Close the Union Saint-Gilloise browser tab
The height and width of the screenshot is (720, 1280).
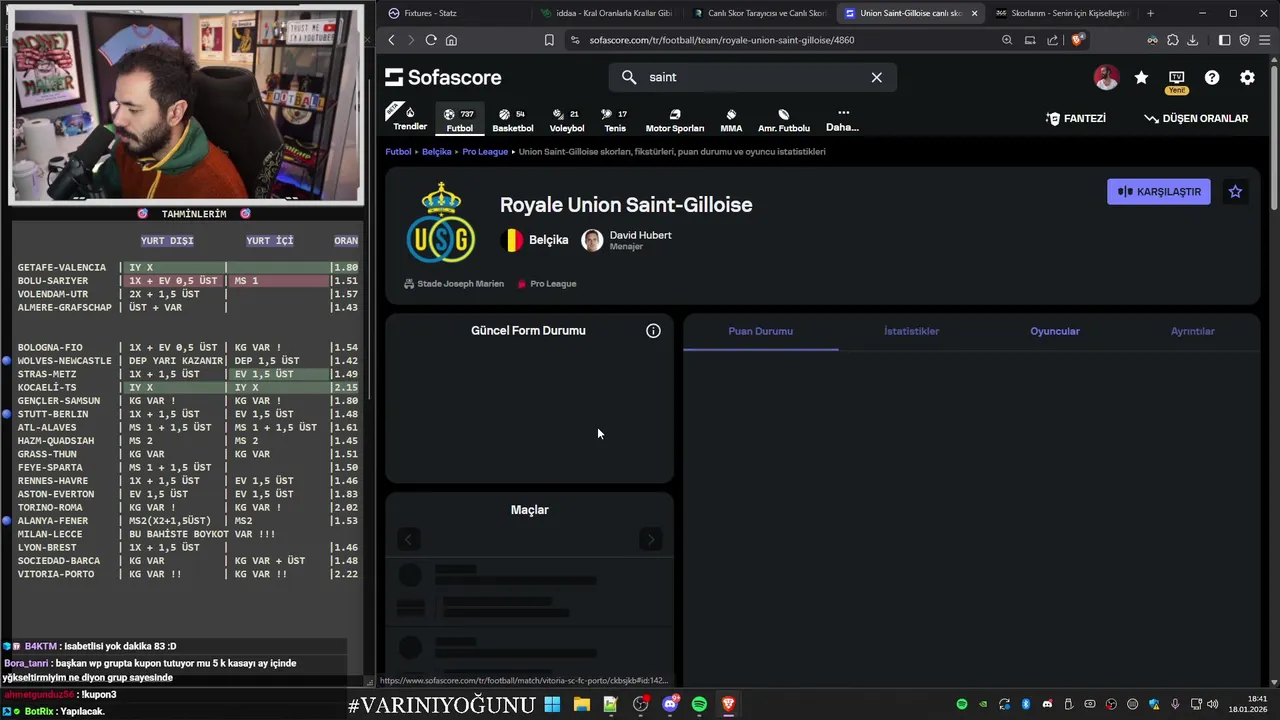(974, 13)
